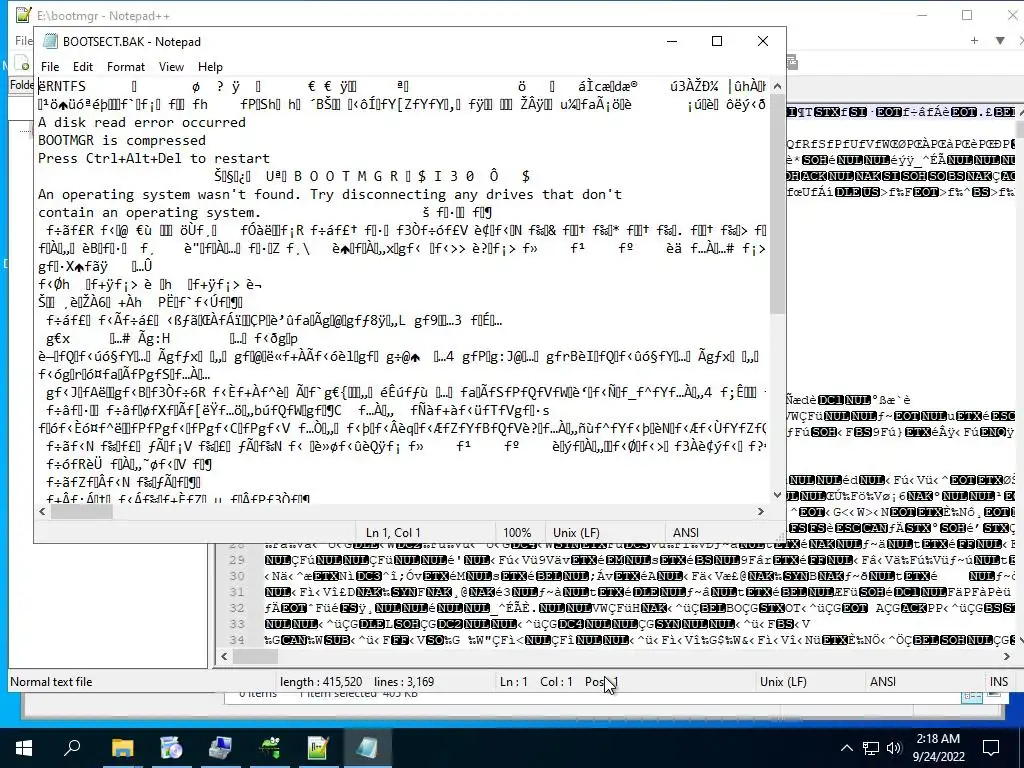Click 'Unix (LF)' in Notepad++ status bar
1024x768 pixels.
[x=783, y=682]
